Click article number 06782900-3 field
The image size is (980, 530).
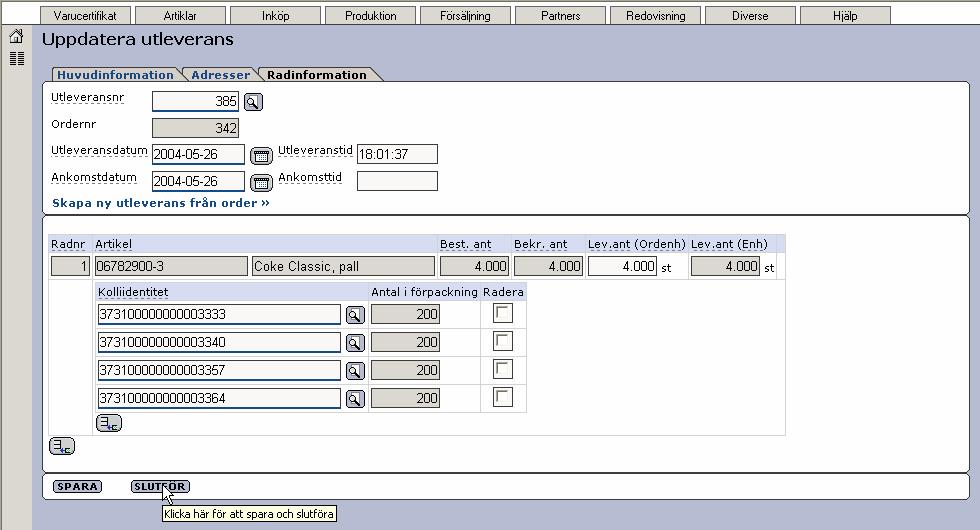[171, 266]
